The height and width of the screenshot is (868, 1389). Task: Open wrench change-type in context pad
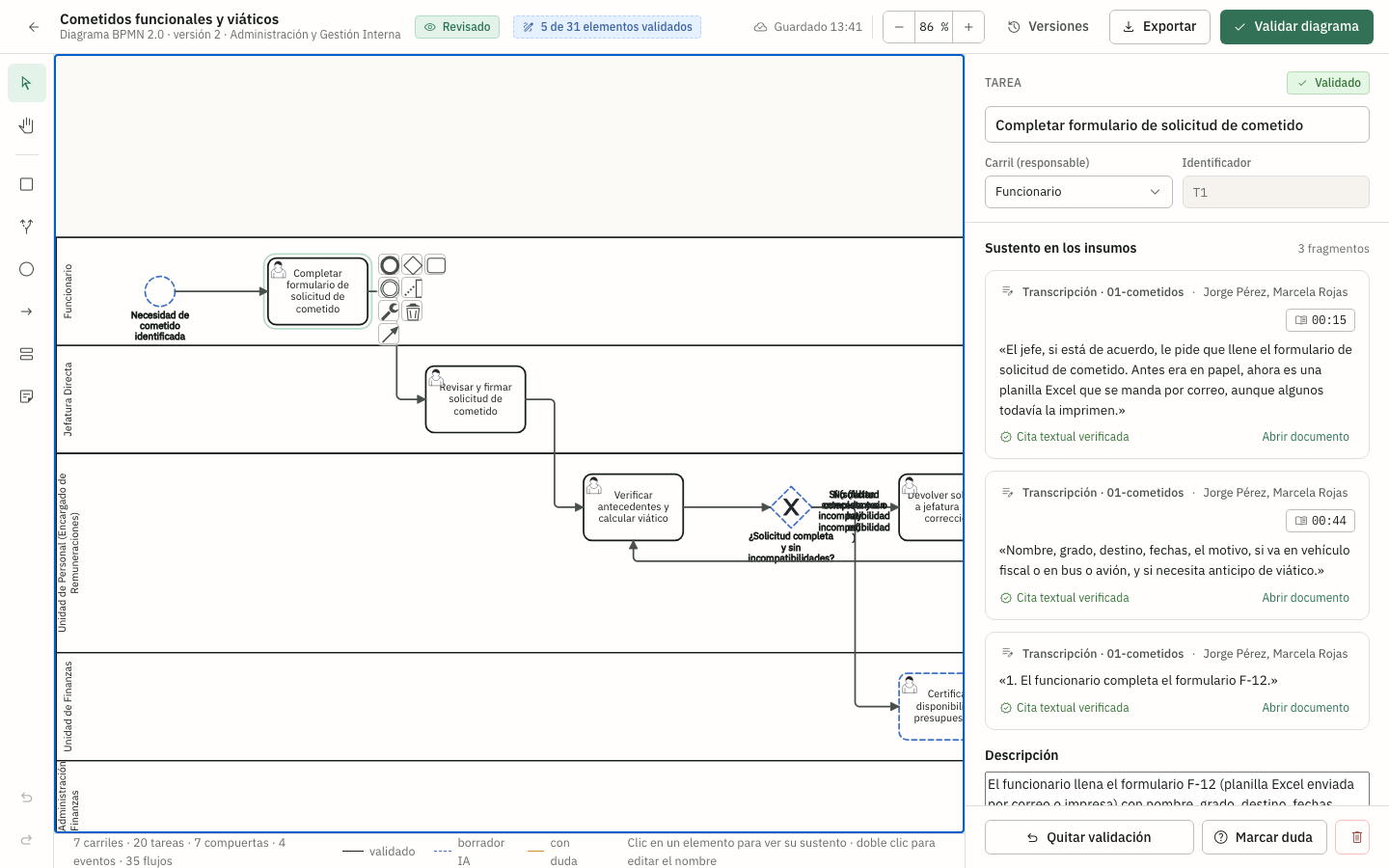click(390, 312)
